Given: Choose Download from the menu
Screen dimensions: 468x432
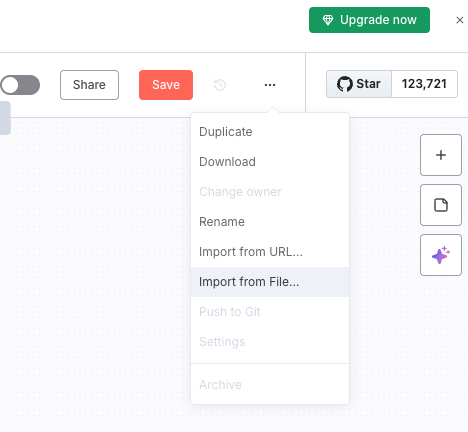Looking at the screenshot, I should pyautogui.click(x=270, y=162).
